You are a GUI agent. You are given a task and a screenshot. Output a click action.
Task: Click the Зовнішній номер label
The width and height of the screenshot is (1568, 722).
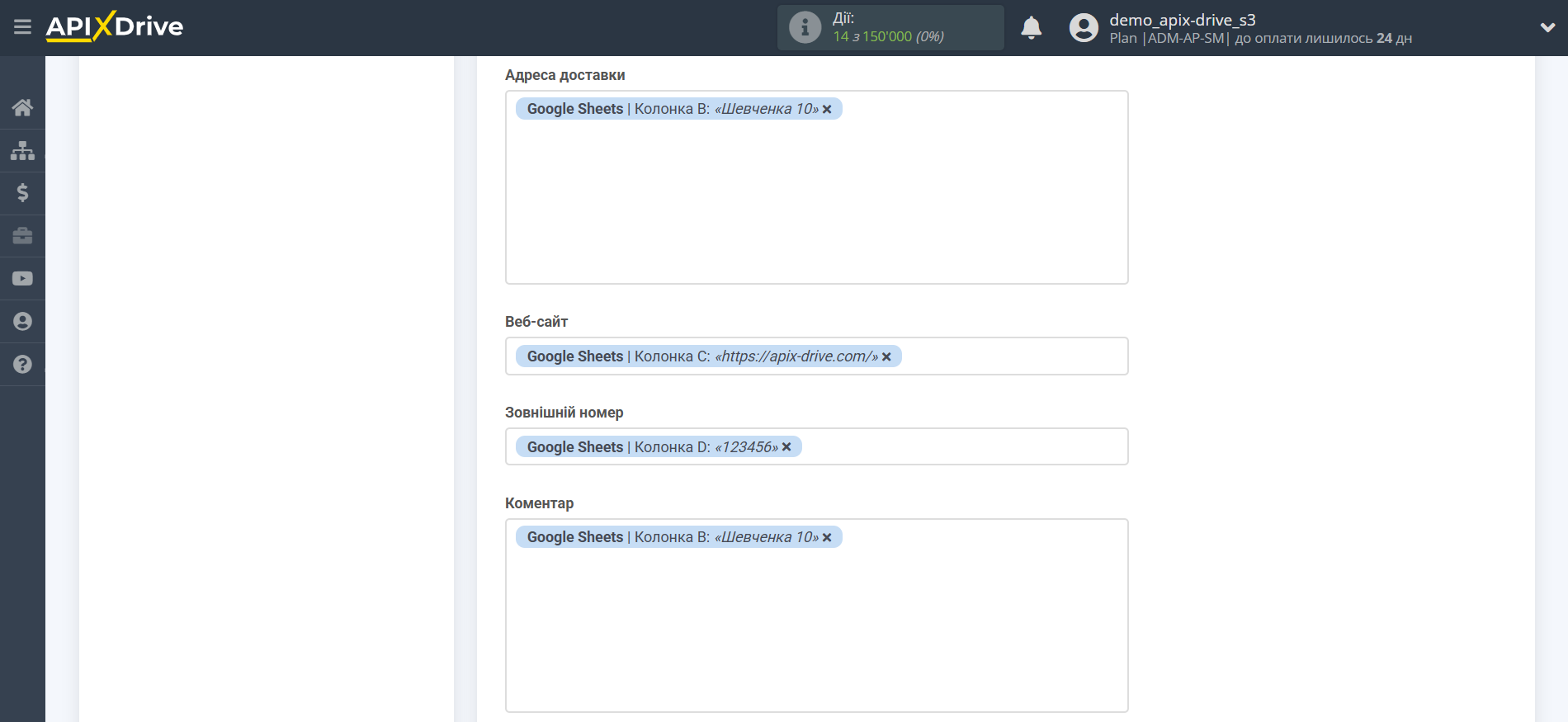pos(564,413)
